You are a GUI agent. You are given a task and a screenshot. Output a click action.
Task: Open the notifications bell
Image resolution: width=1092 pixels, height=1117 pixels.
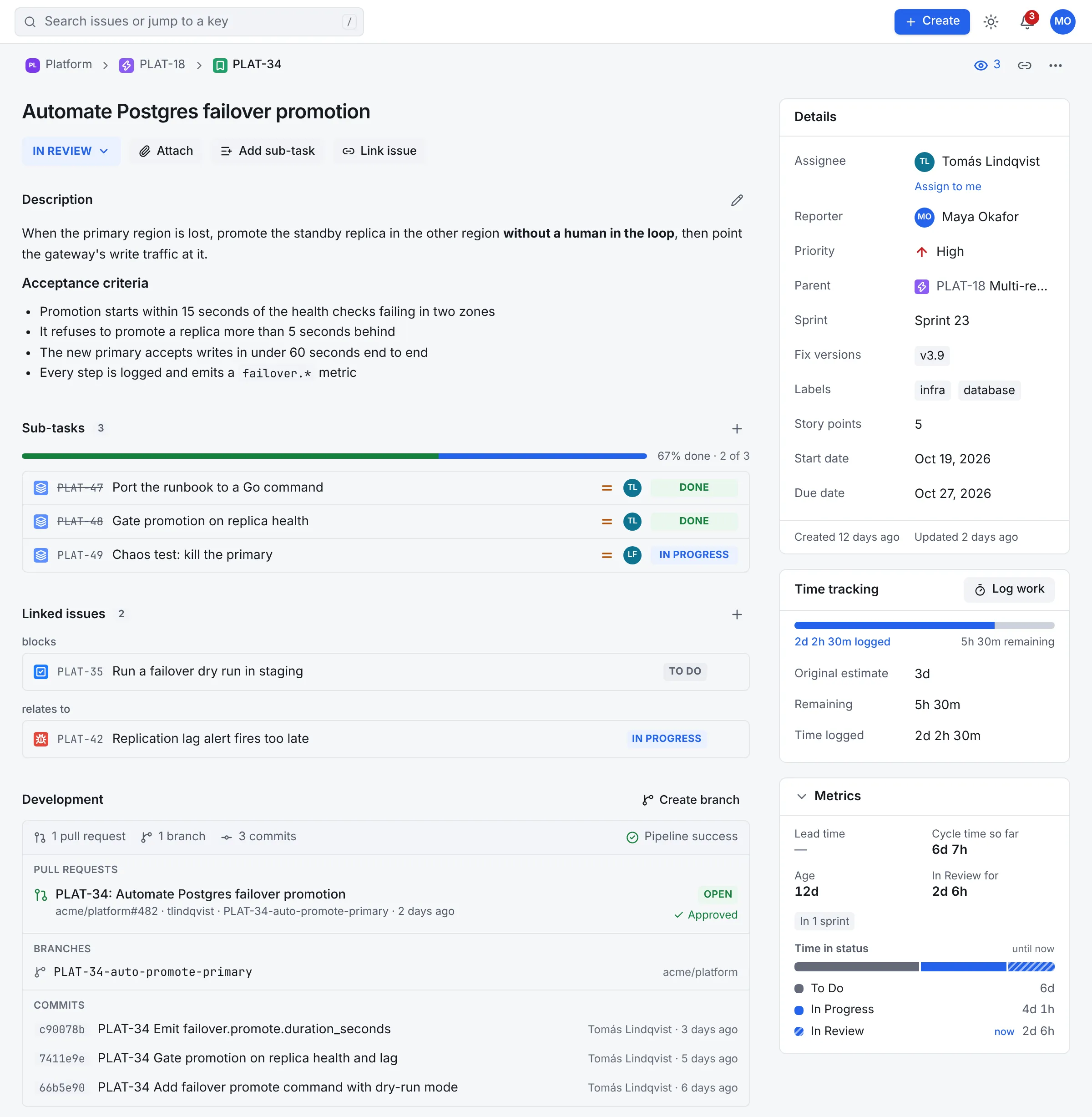(x=1026, y=22)
